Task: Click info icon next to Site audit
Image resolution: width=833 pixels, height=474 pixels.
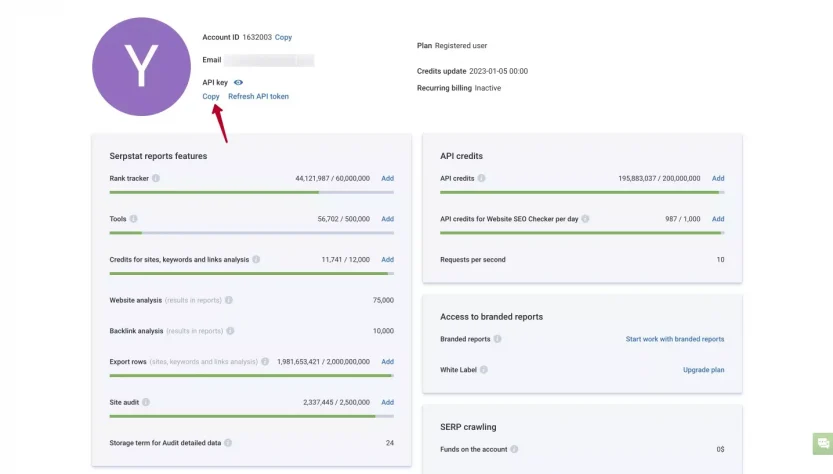Action: [146, 402]
